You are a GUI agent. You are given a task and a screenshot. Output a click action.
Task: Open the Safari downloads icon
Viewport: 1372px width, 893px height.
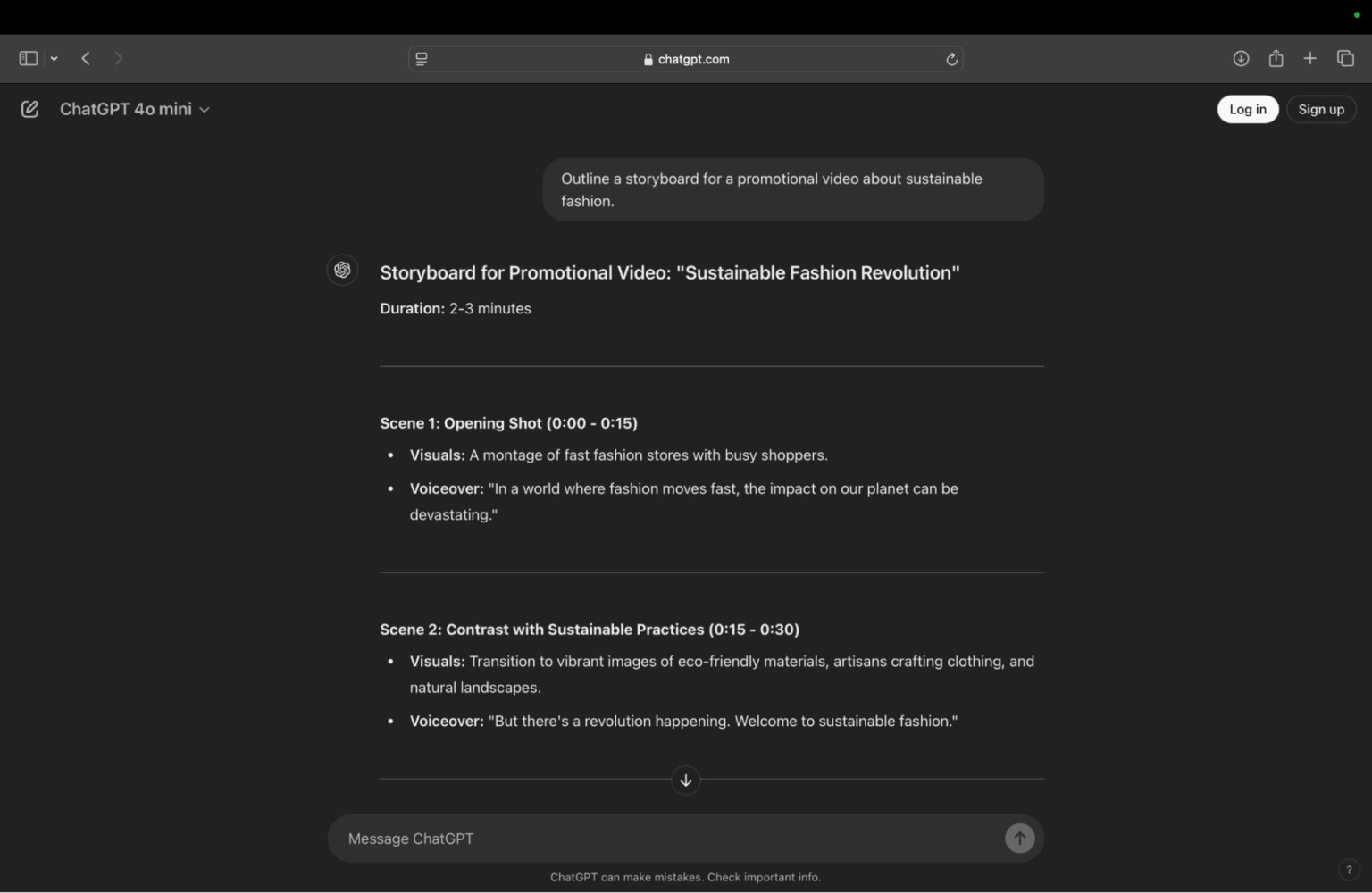click(x=1241, y=58)
